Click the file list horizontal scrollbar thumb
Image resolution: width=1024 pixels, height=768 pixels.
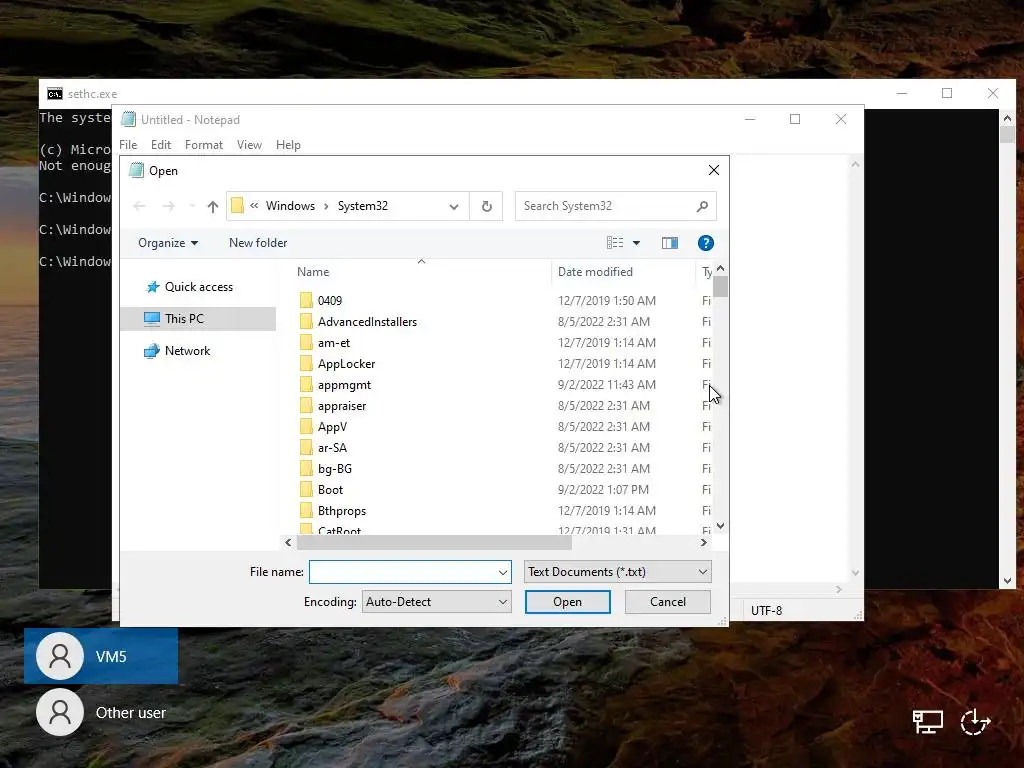pyautogui.click(x=434, y=543)
